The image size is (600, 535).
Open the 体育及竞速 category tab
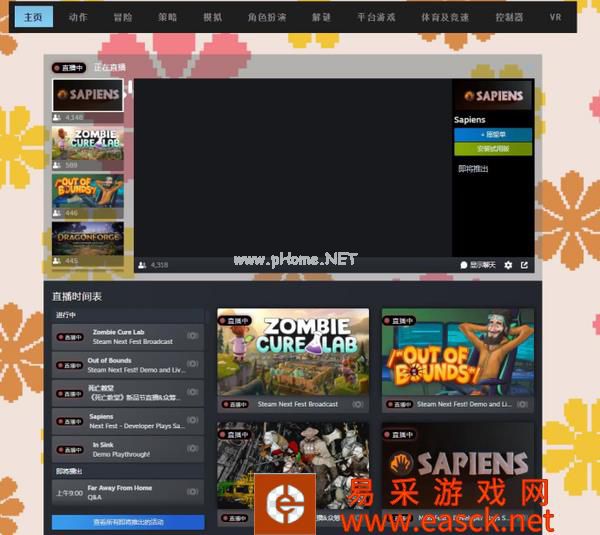[441, 17]
